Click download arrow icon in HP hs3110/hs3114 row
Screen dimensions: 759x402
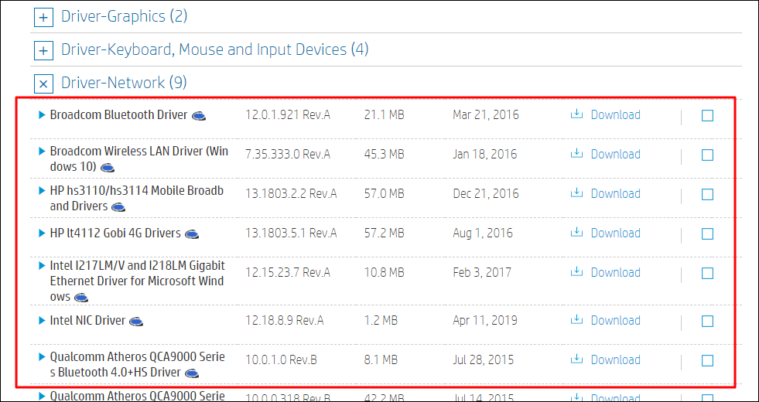coord(577,193)
